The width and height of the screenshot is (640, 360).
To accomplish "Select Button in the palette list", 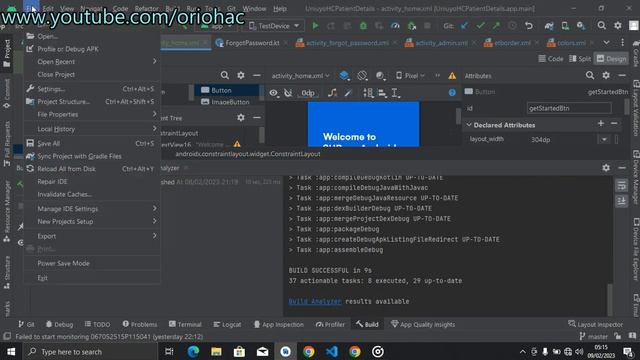I will point(227,90).
